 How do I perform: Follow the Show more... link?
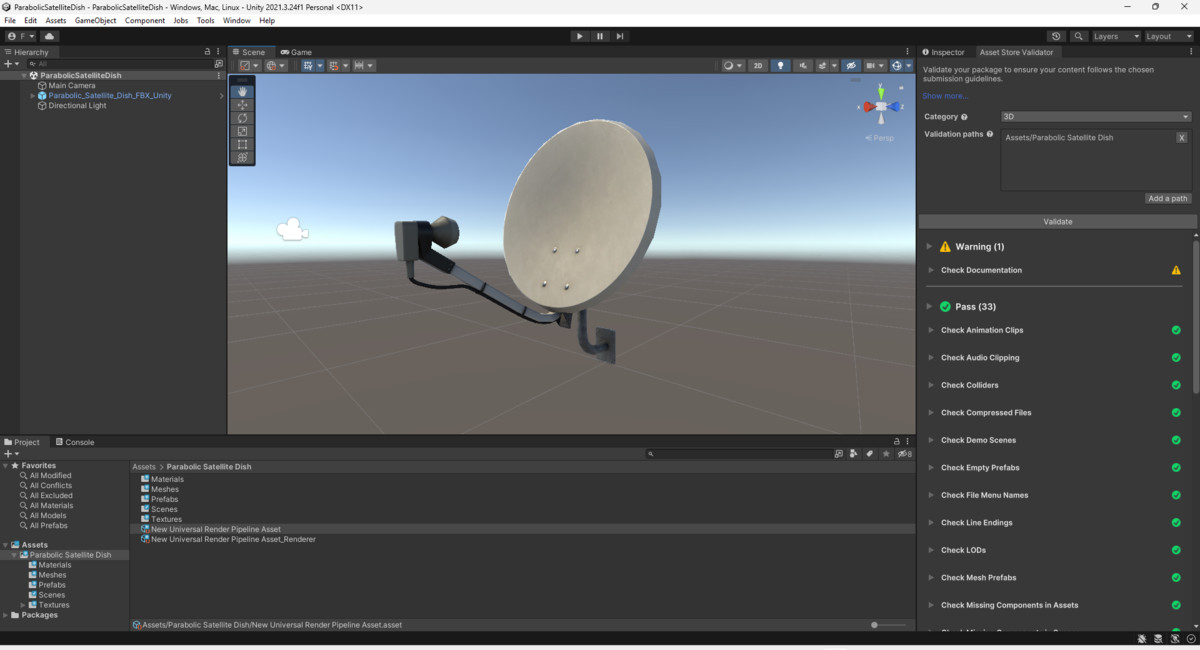tap(945, 96)
